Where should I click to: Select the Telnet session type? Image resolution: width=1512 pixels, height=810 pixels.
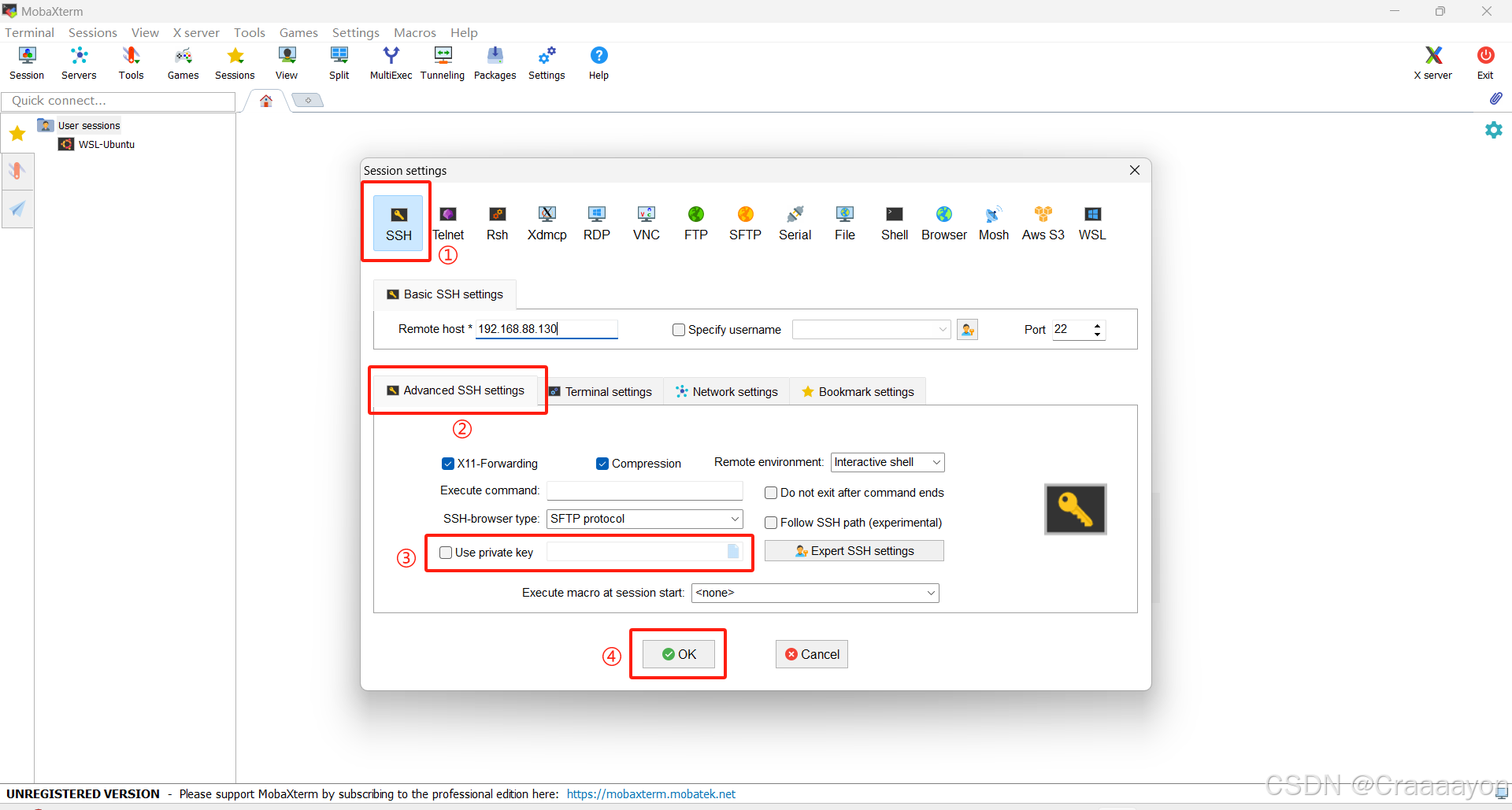click(448, 223)
